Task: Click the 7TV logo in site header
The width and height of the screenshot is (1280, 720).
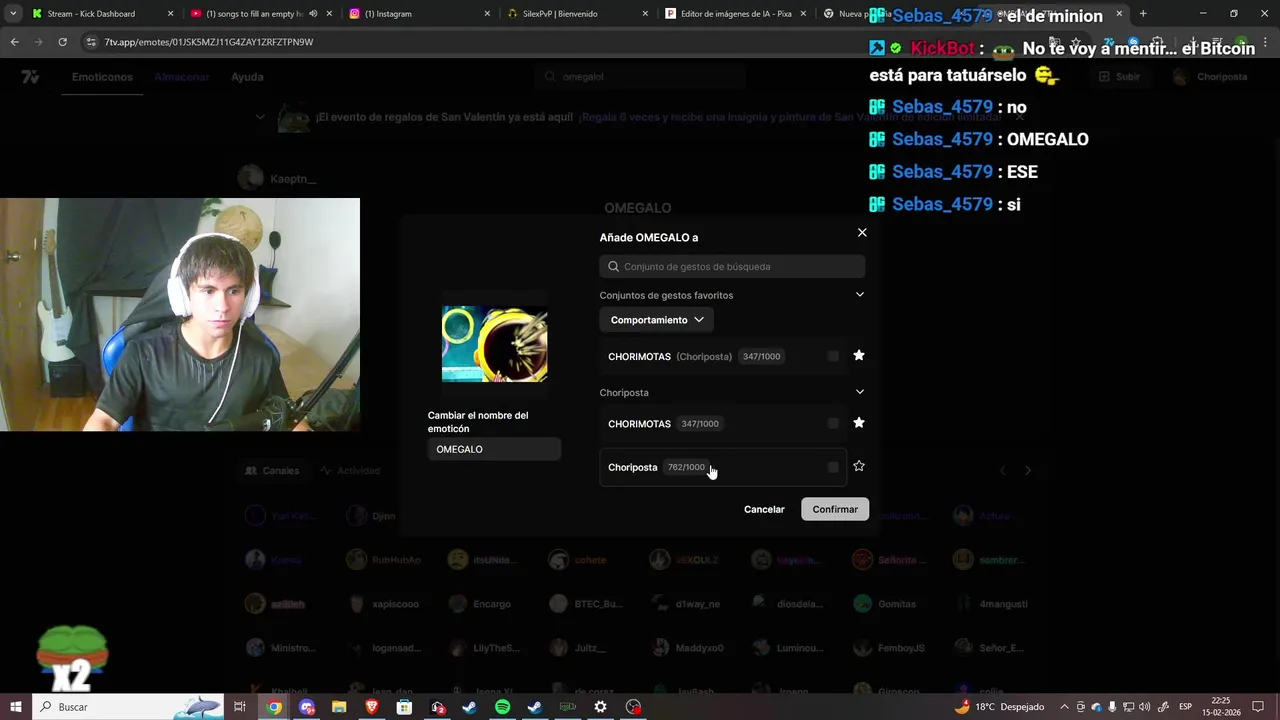Action: (x=30, y=77)
